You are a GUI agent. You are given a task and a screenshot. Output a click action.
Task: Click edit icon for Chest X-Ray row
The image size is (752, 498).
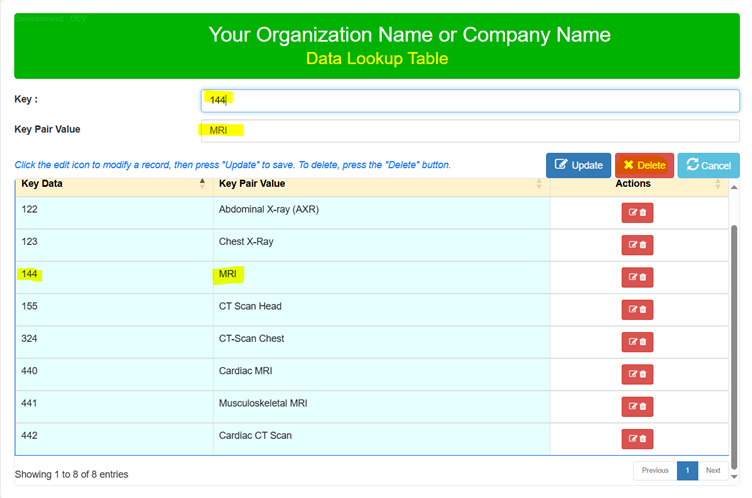637,245
